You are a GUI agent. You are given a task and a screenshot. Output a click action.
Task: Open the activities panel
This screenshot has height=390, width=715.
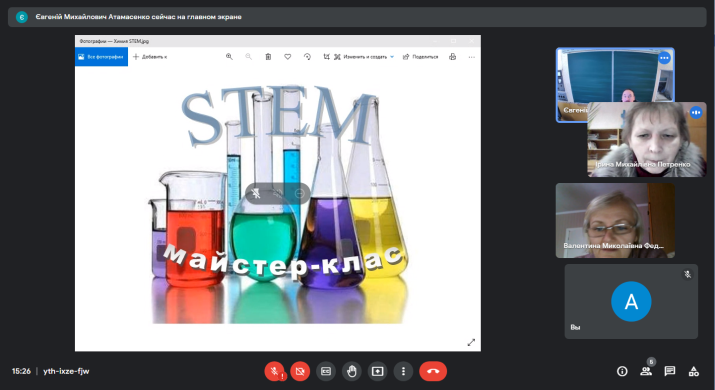[694, 371]
